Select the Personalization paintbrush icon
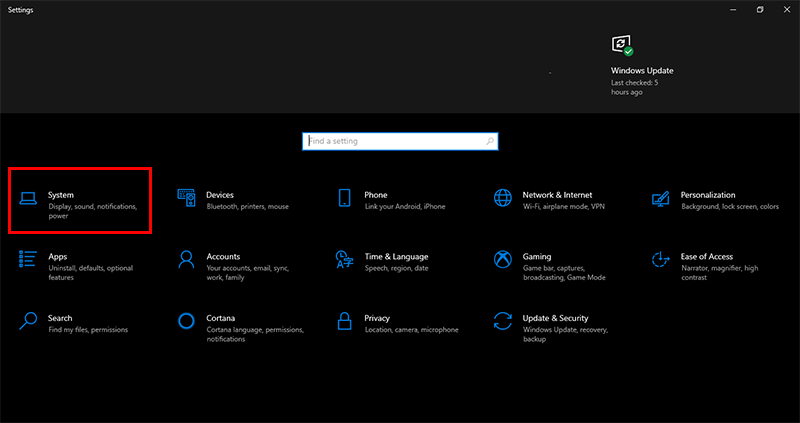This screenshot has height=423, width=800. point(661,198)
